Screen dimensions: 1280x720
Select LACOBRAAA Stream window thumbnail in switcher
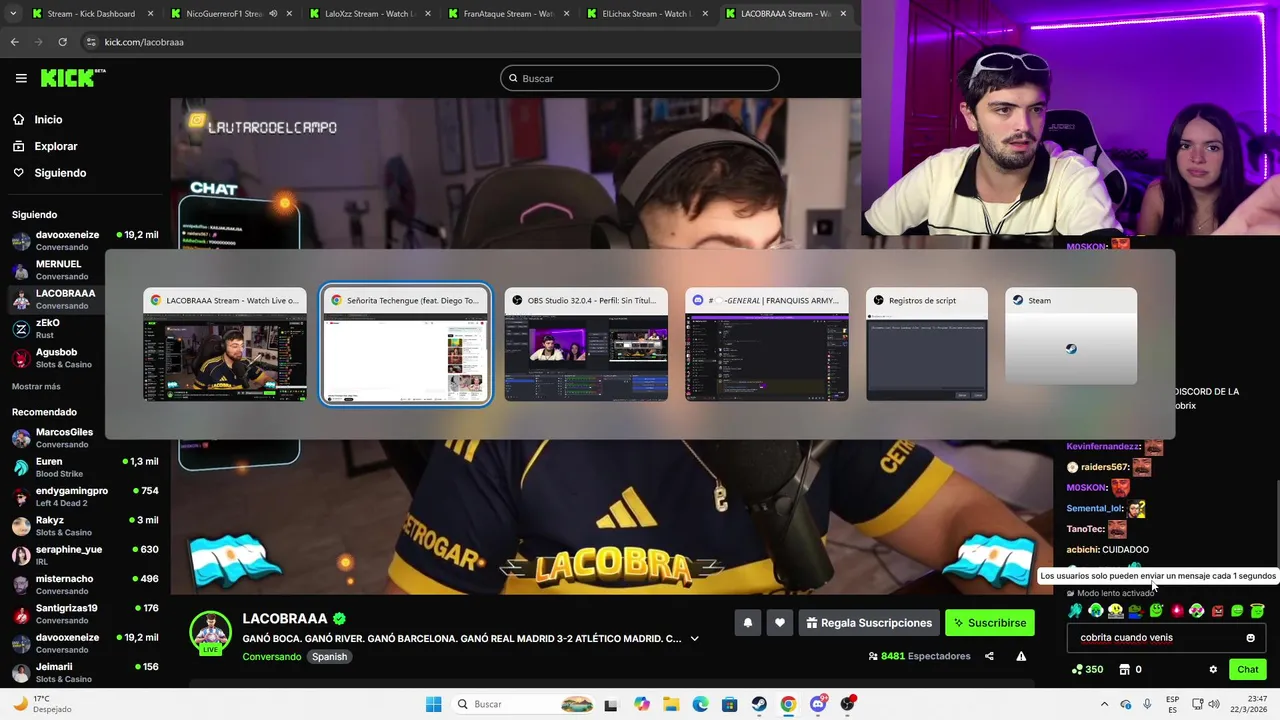(225, 346)
